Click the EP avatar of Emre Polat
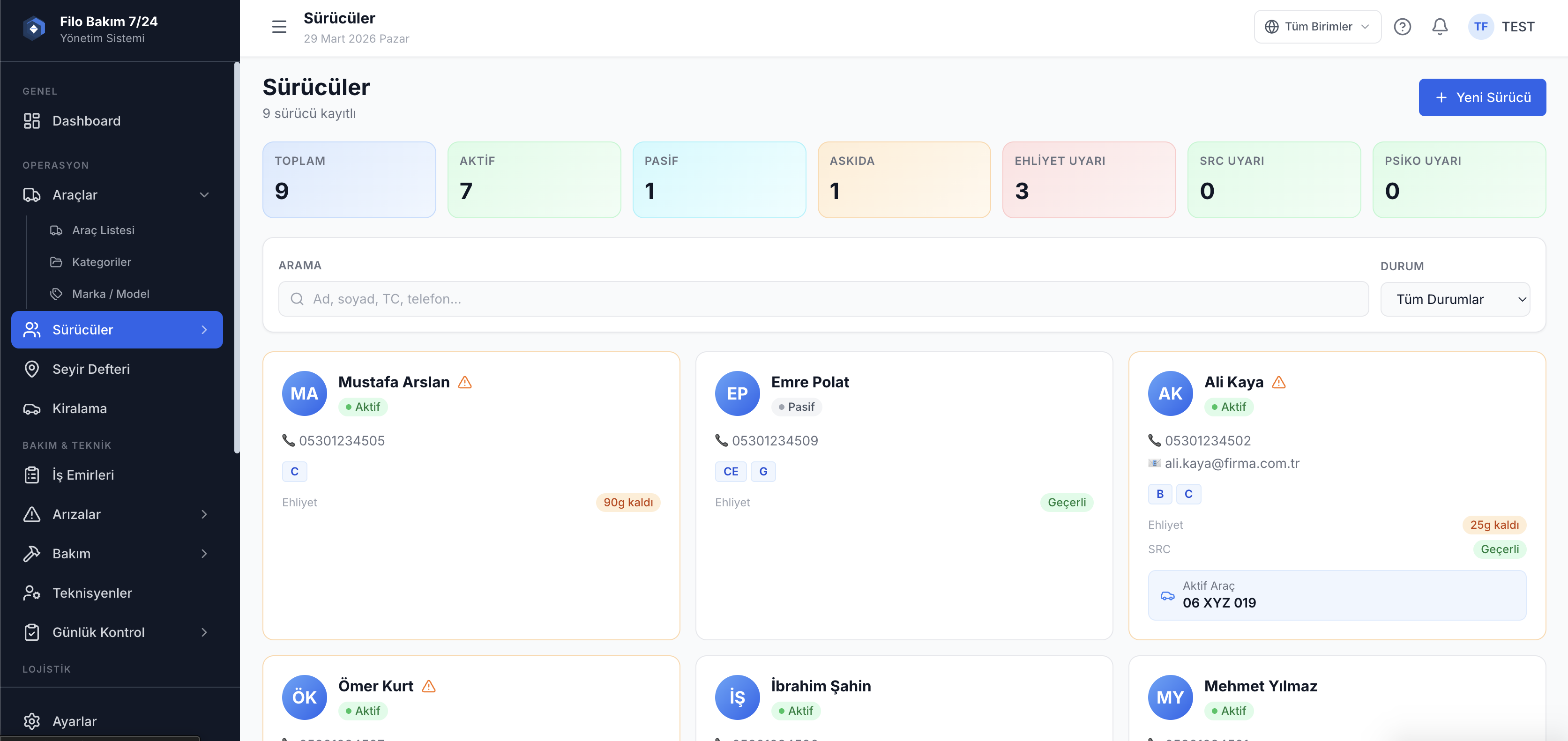The width and height of the screenshot is (1568, 741). [737, 393]
